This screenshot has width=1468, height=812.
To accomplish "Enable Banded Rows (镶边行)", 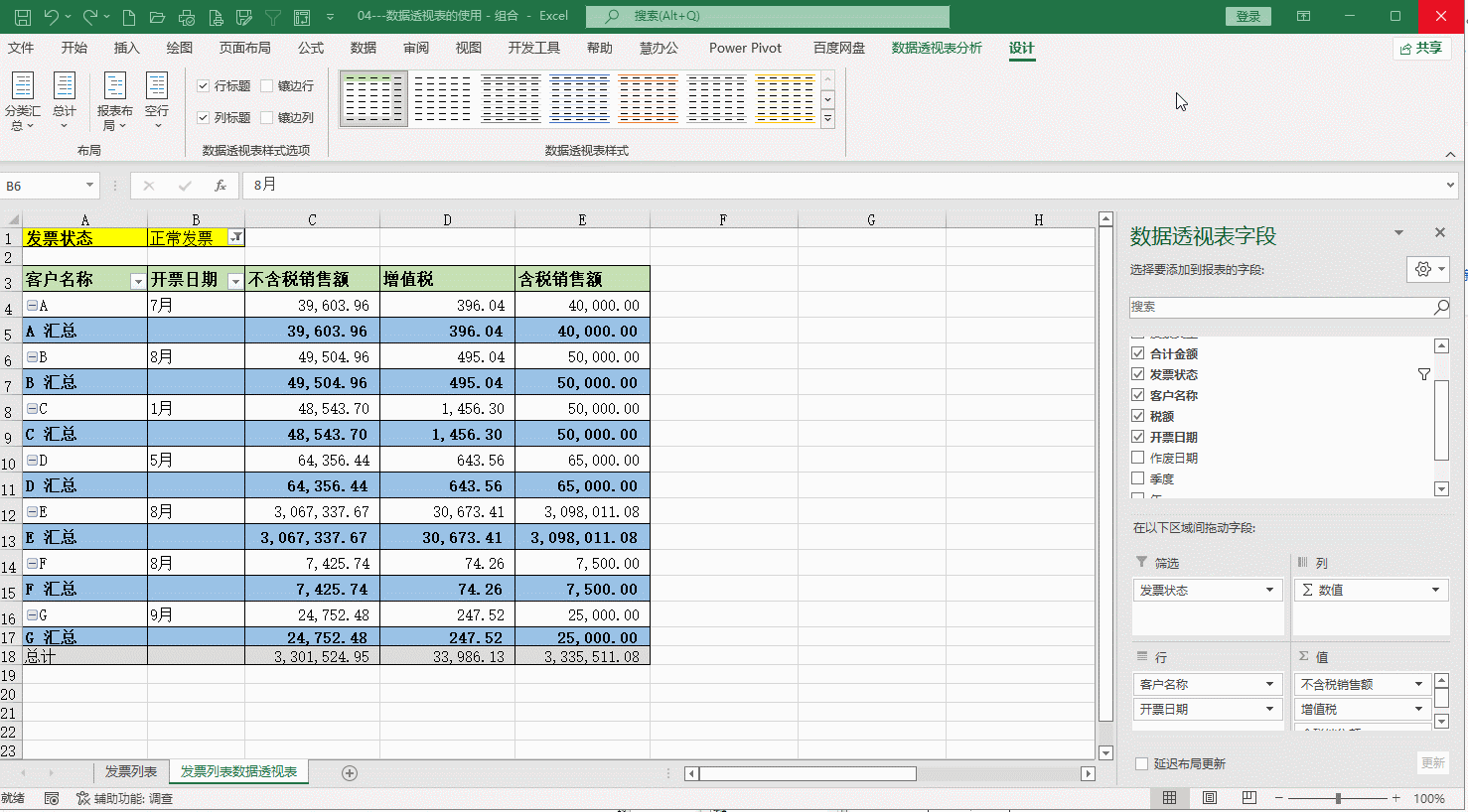I will [x=266, y=86].
